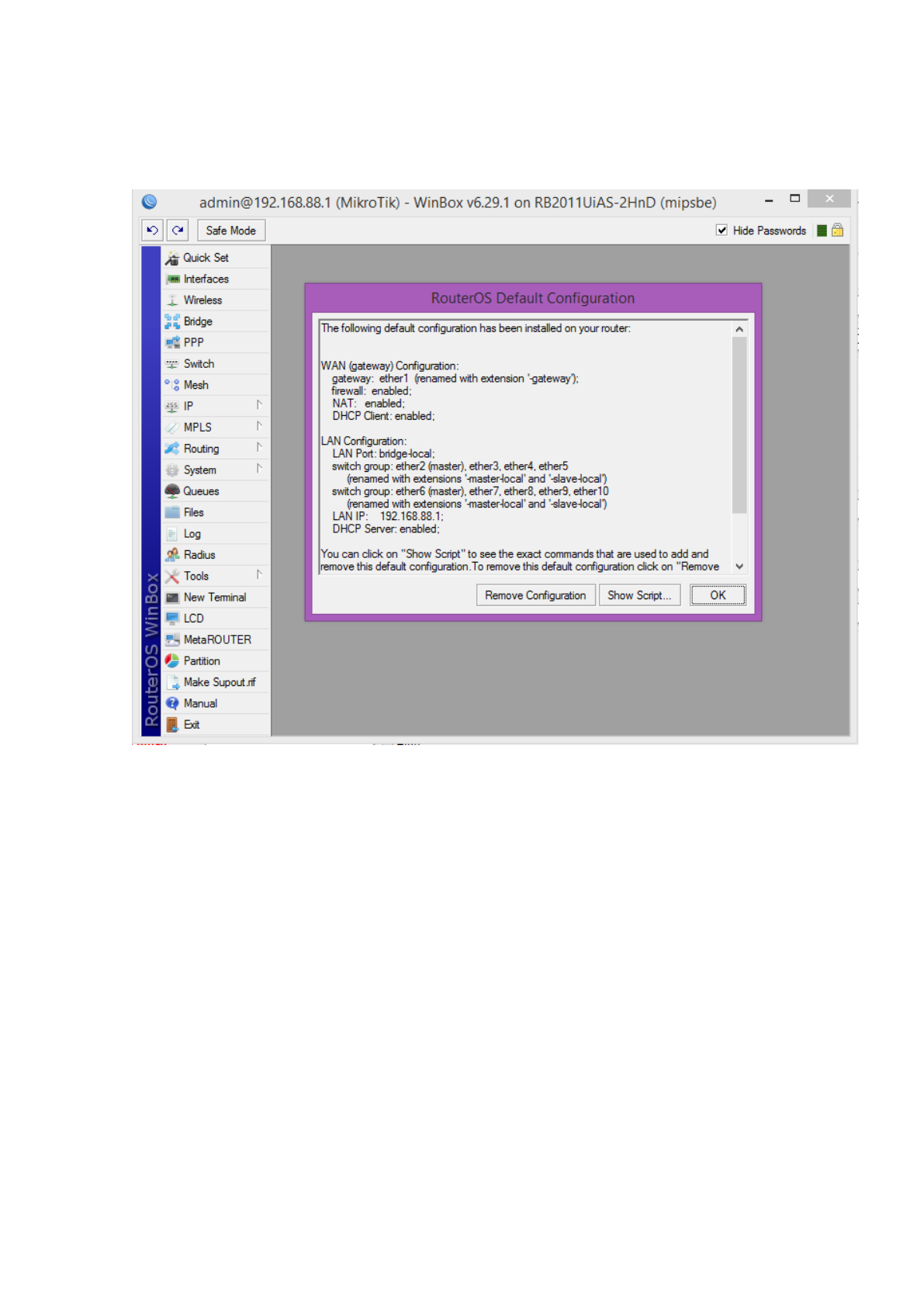924x1307 pixels.
Task: Expand the Tools submenu arrow
Action: (x=259, y=574)
